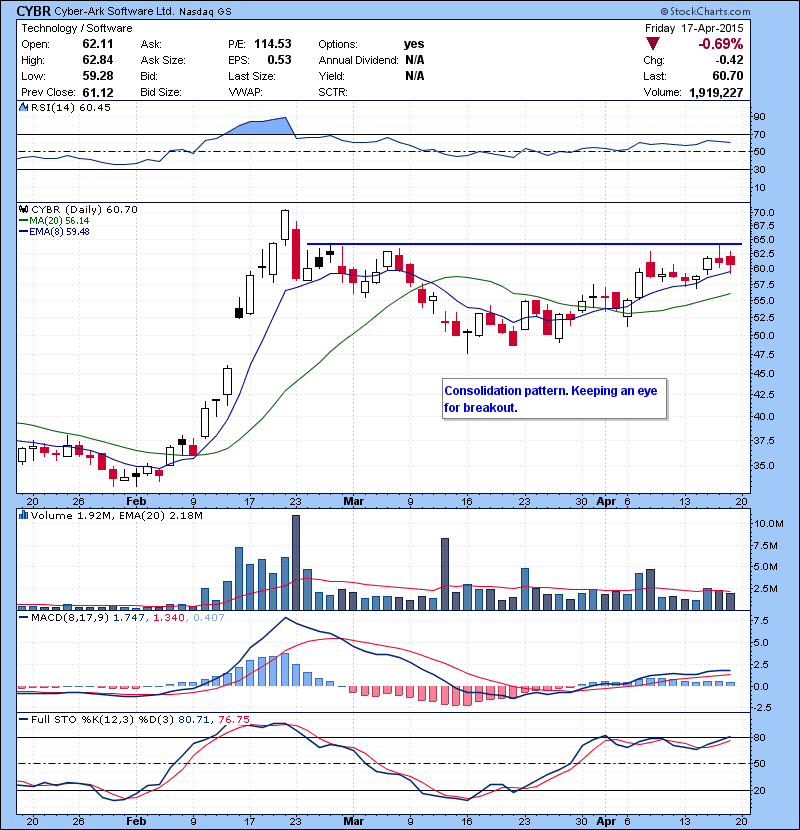Click the Nasdaq GS exchange label
Screen dimensions: 800x830
(205, 12)
